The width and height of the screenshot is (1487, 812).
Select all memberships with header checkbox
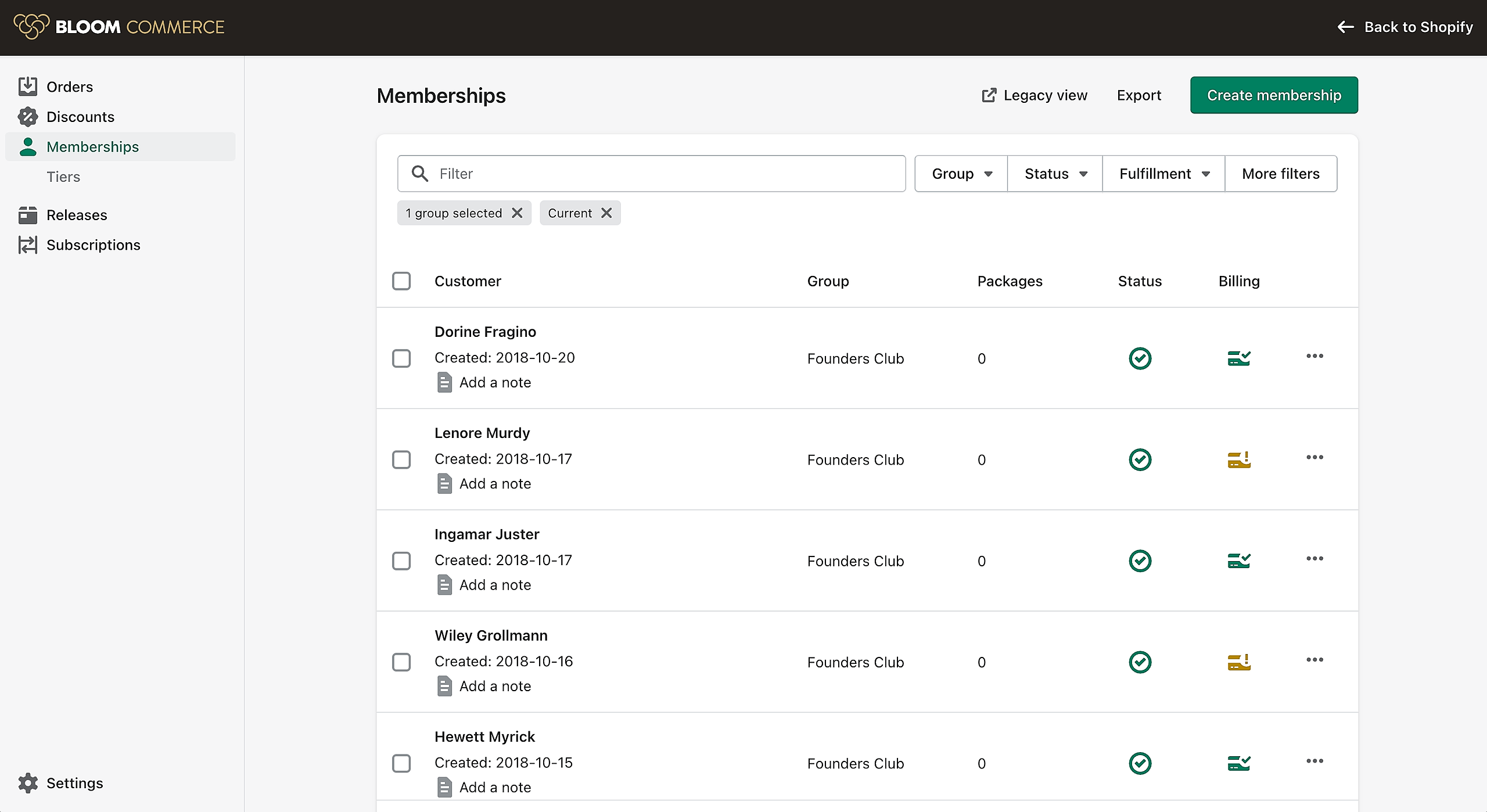[401, 281]
